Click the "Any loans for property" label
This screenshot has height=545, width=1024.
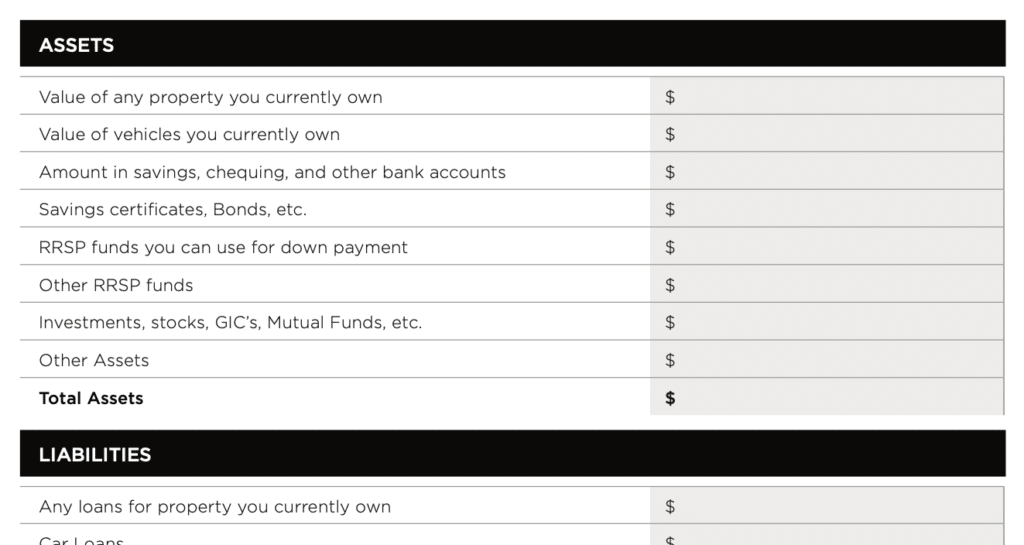215,507
